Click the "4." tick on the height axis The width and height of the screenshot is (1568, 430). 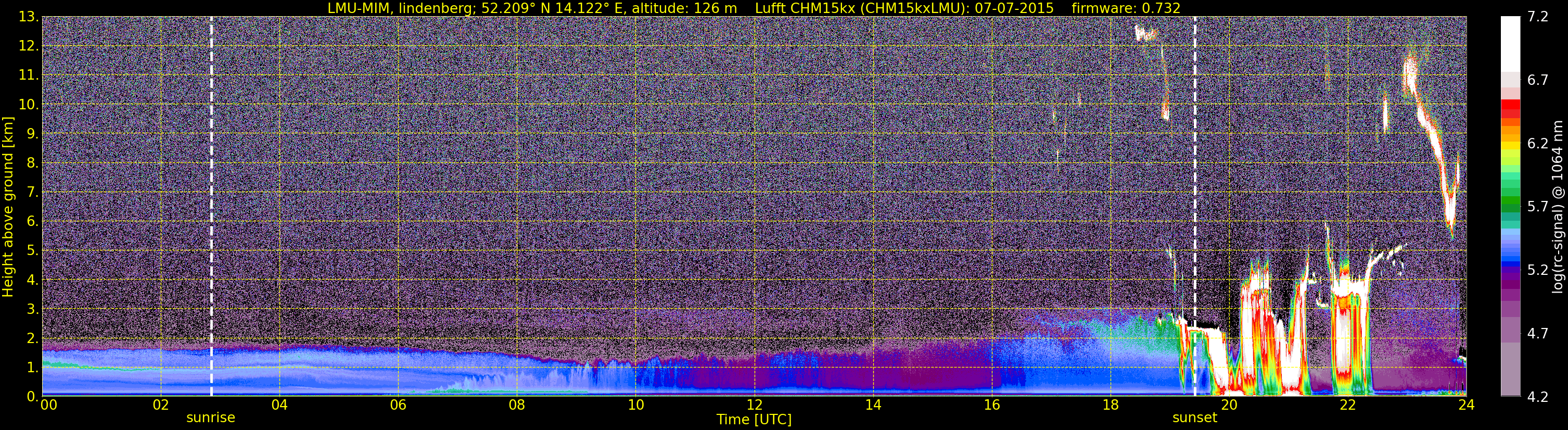click(32, 280)
